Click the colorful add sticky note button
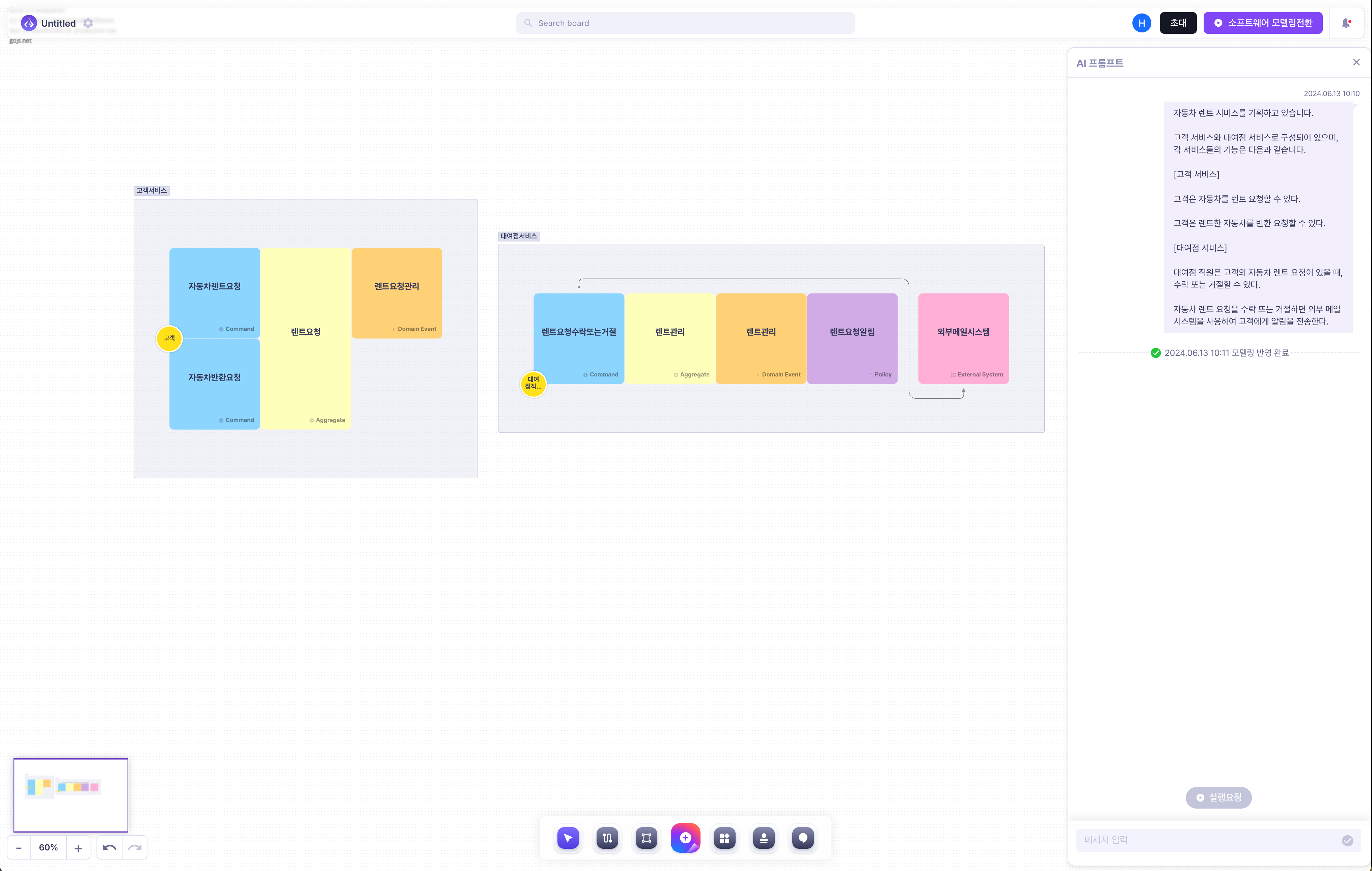Screen dimensions: 1372x871 [x=685, y=838]
